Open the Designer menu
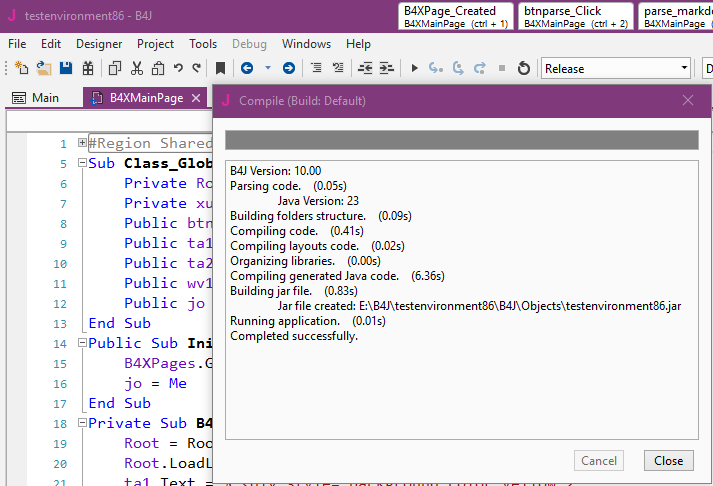Viewport: 713px width, 486px height. pos(99,44)
